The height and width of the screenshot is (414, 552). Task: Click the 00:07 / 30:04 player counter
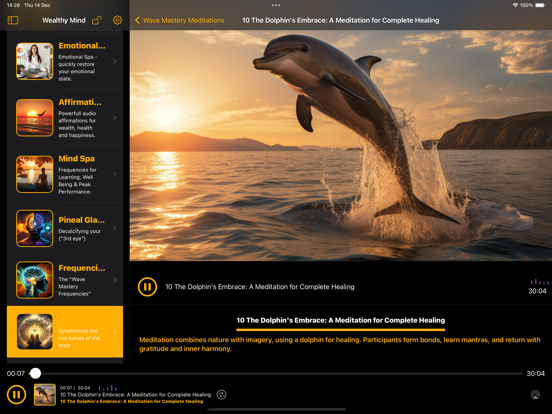pos(75,388)
